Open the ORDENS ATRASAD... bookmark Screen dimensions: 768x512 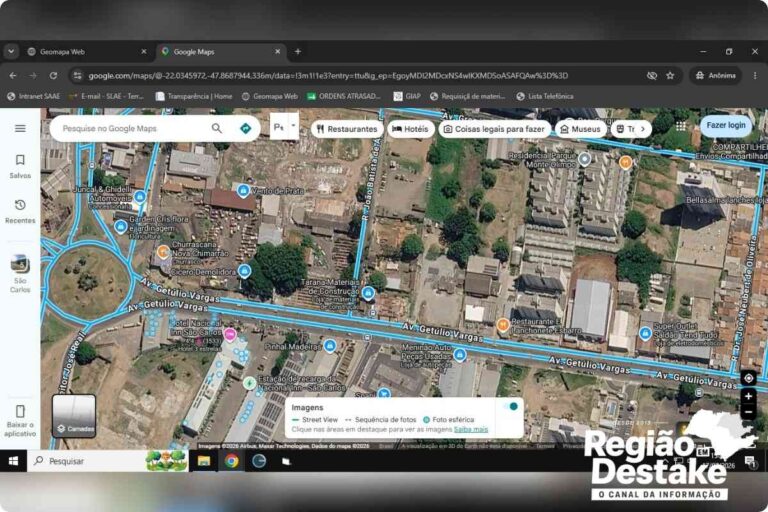coord(344,97)
